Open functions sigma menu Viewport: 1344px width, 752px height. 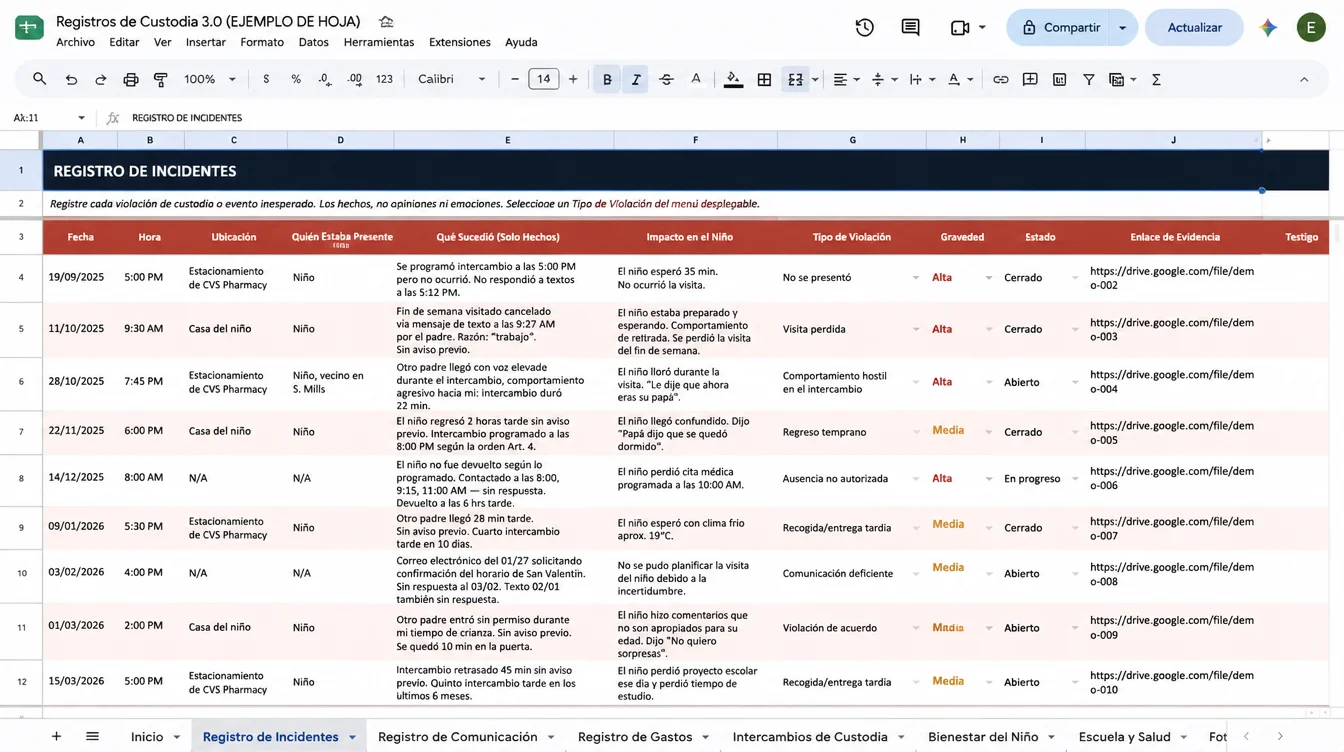(1157, 79)
